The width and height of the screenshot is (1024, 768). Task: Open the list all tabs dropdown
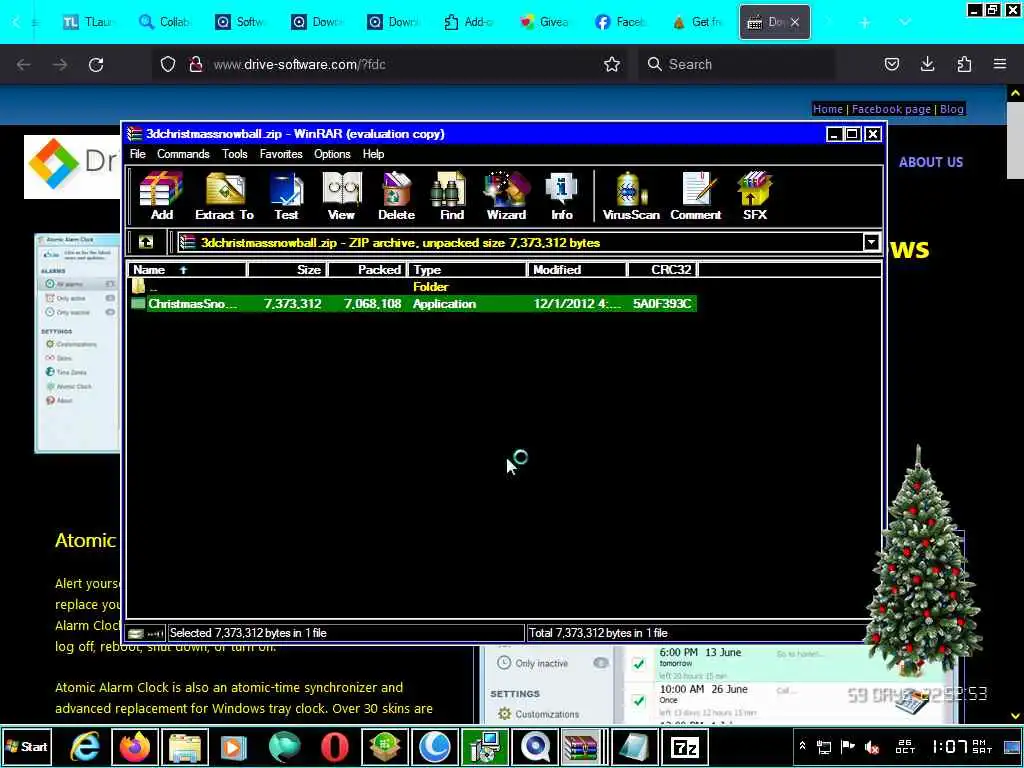coord(904,22)
